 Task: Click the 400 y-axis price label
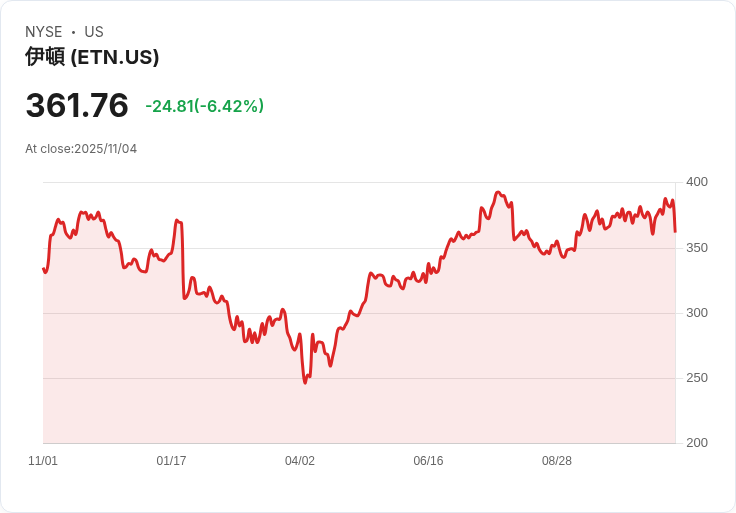pos(697,182)
